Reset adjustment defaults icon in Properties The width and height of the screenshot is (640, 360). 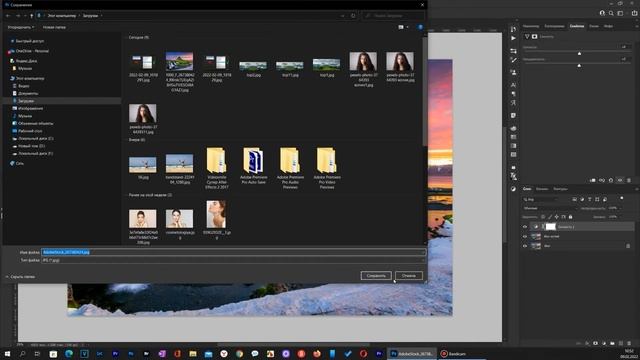(x=611, y=180)
